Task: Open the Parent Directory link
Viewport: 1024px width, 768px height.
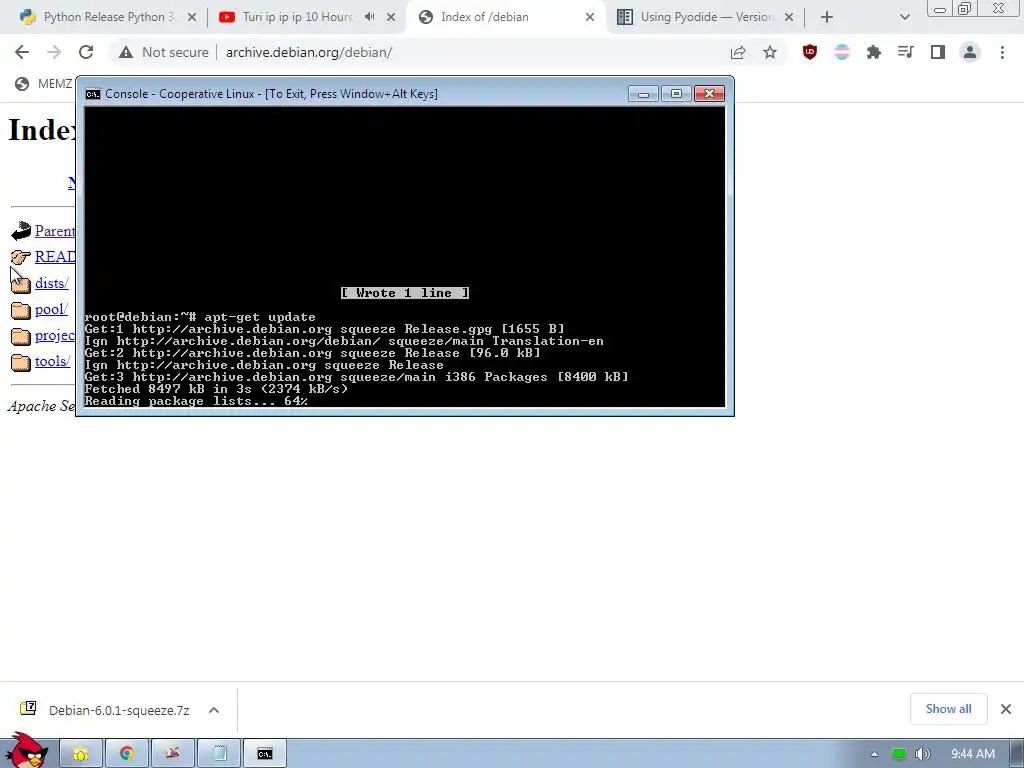Action: 55,231
